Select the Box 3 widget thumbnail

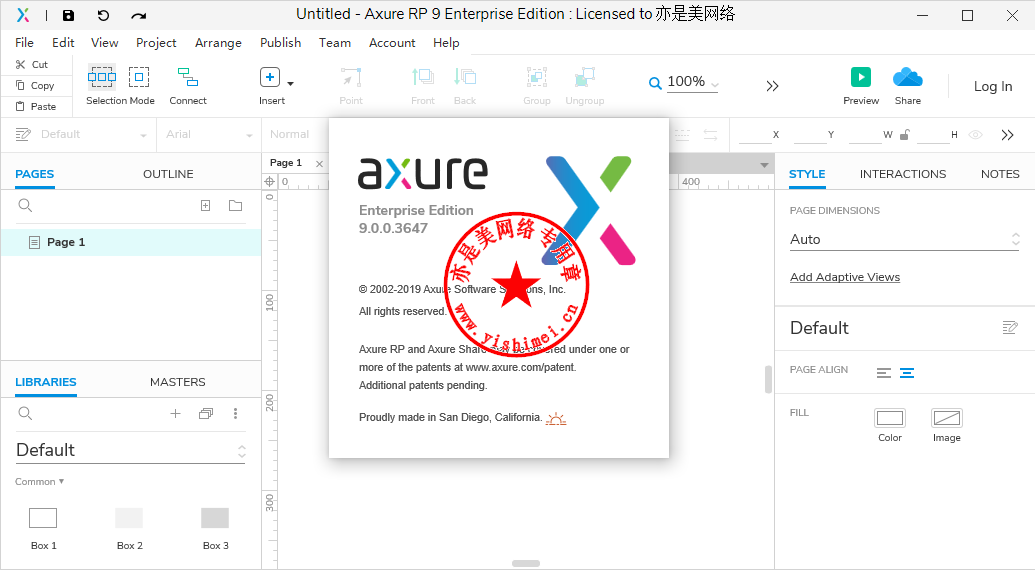click(215, 518)
